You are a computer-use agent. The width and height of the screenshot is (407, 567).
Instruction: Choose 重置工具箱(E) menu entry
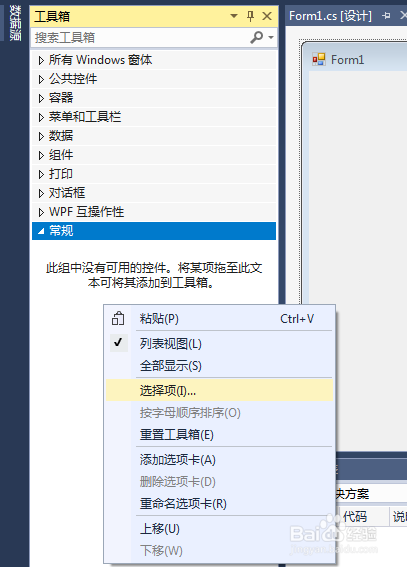(219, 434)
